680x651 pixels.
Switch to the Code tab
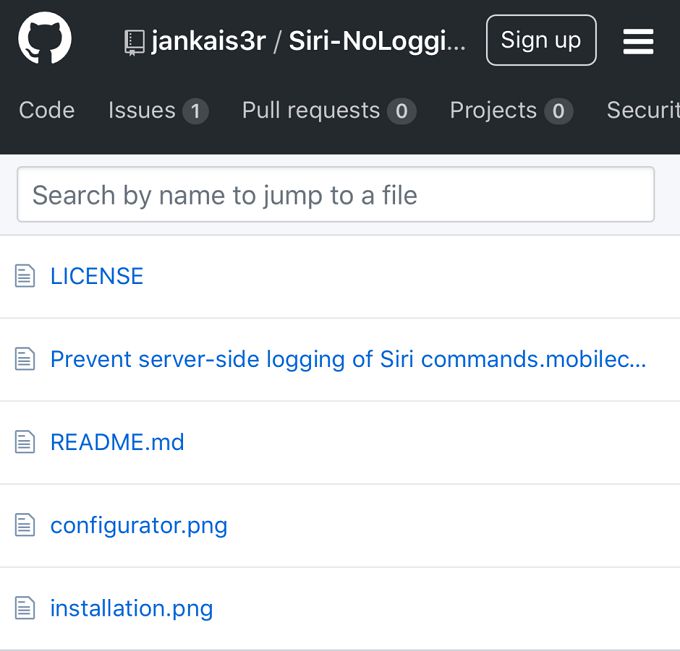[x=47, y=110]
